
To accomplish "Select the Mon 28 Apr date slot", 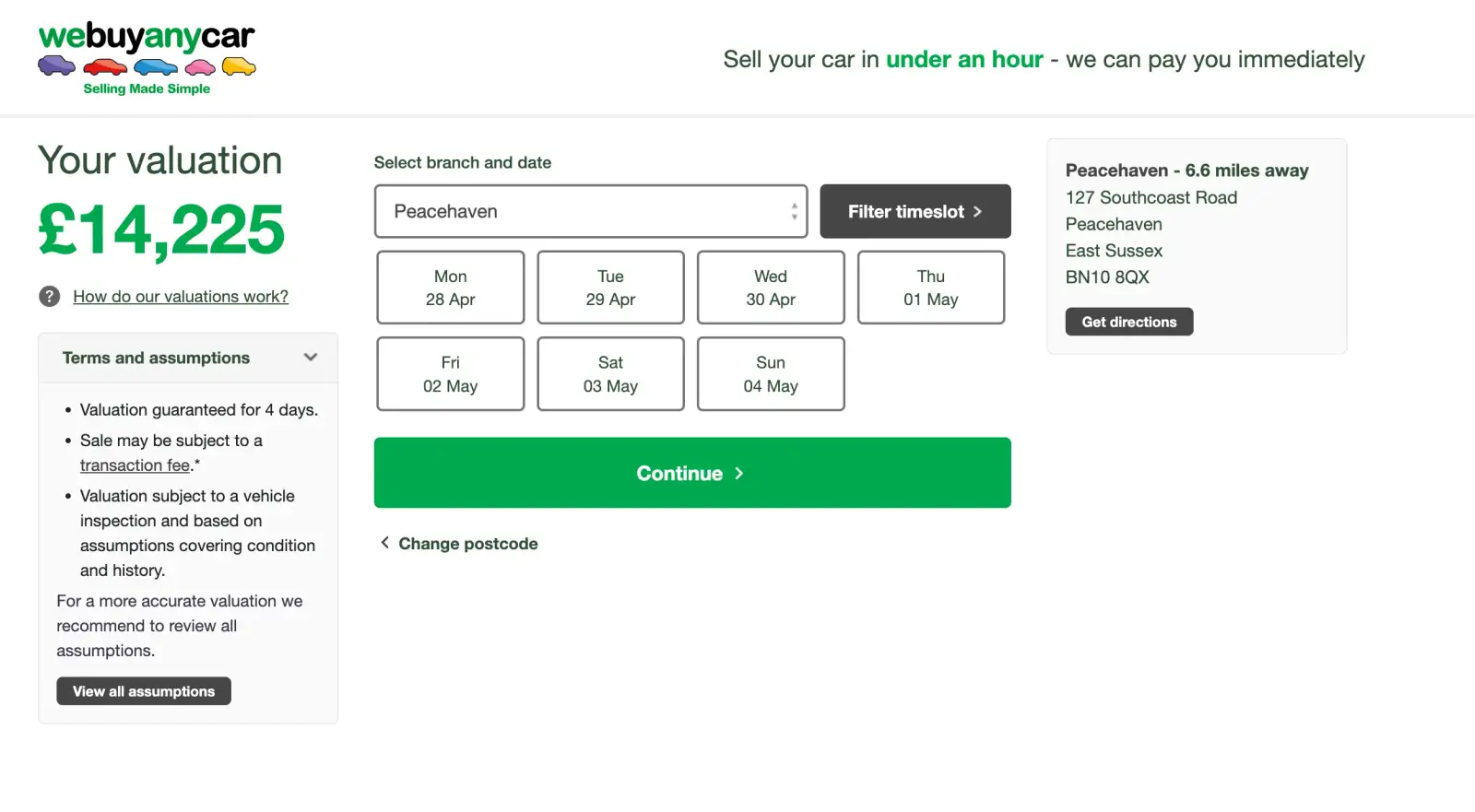I will [x=450, y=287].
